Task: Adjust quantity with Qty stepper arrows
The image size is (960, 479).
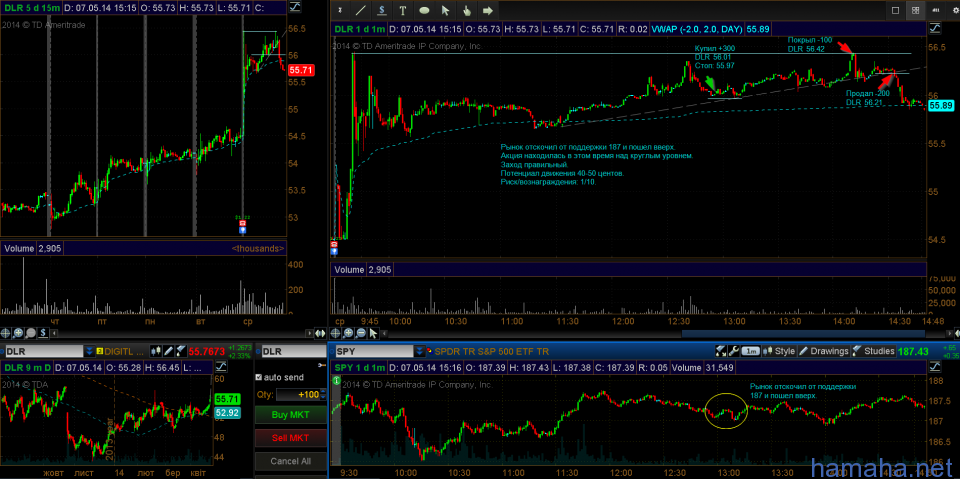Action: [x=323, y=395]
